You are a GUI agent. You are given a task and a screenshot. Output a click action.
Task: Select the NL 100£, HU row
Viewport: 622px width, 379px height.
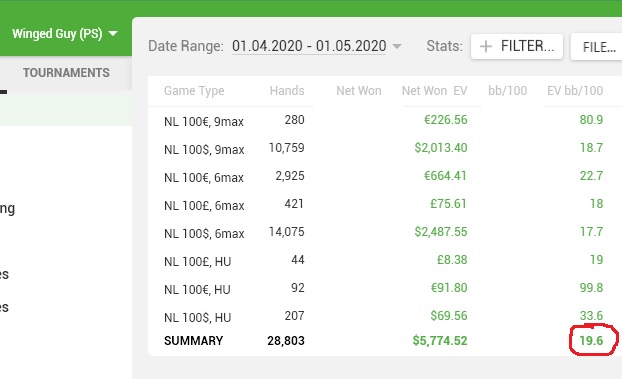coord(383,260)
